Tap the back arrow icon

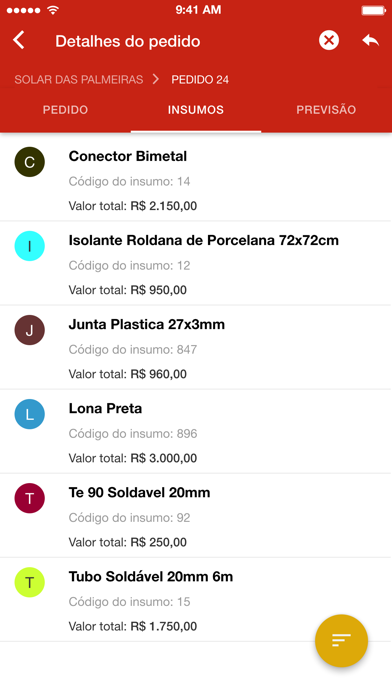tap(19, 40)
